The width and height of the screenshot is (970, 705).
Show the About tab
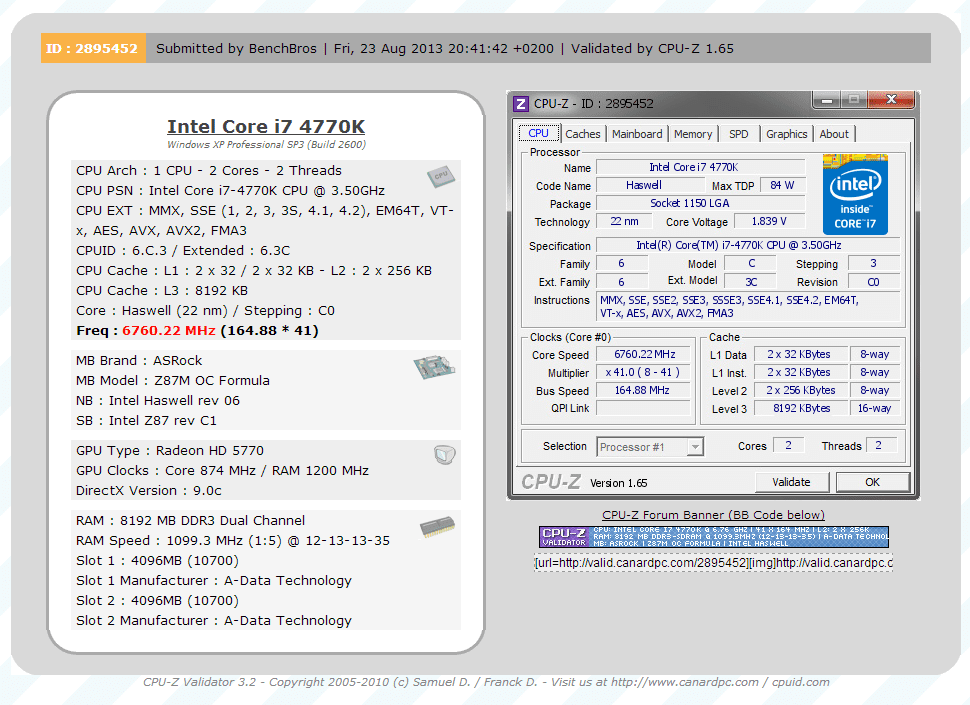point(834,134)
